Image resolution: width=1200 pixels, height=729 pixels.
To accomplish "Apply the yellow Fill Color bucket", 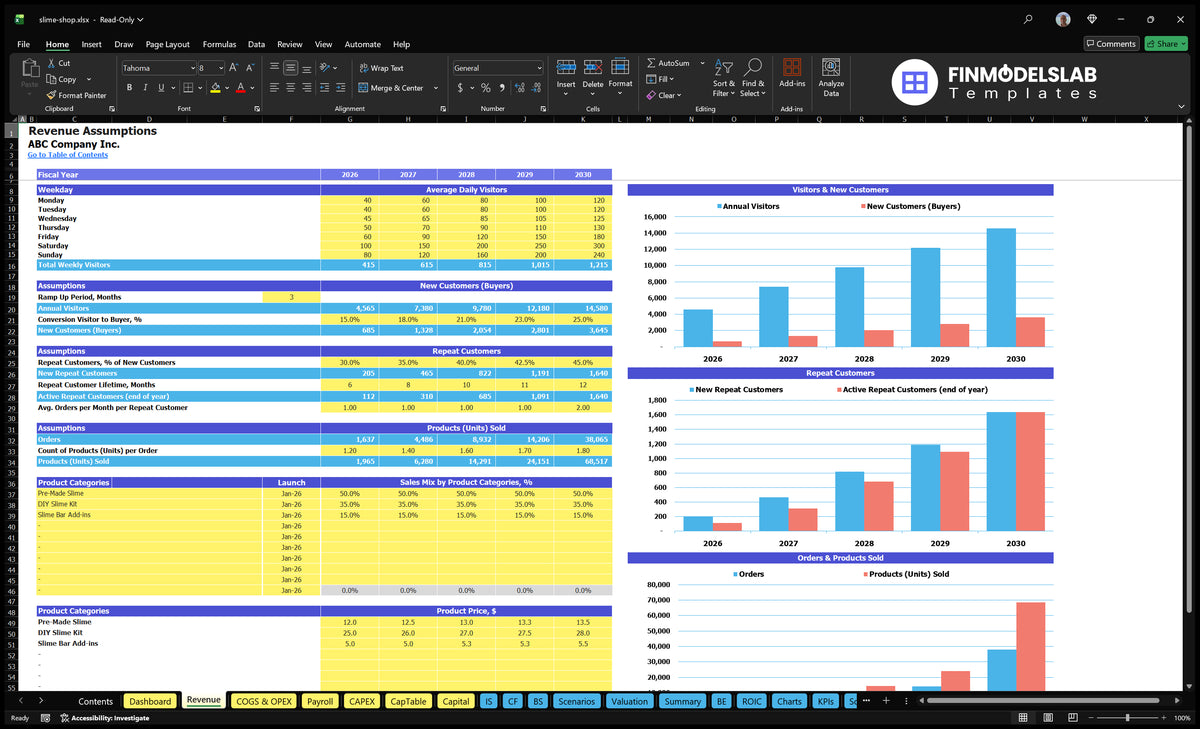I will (215, 88).
